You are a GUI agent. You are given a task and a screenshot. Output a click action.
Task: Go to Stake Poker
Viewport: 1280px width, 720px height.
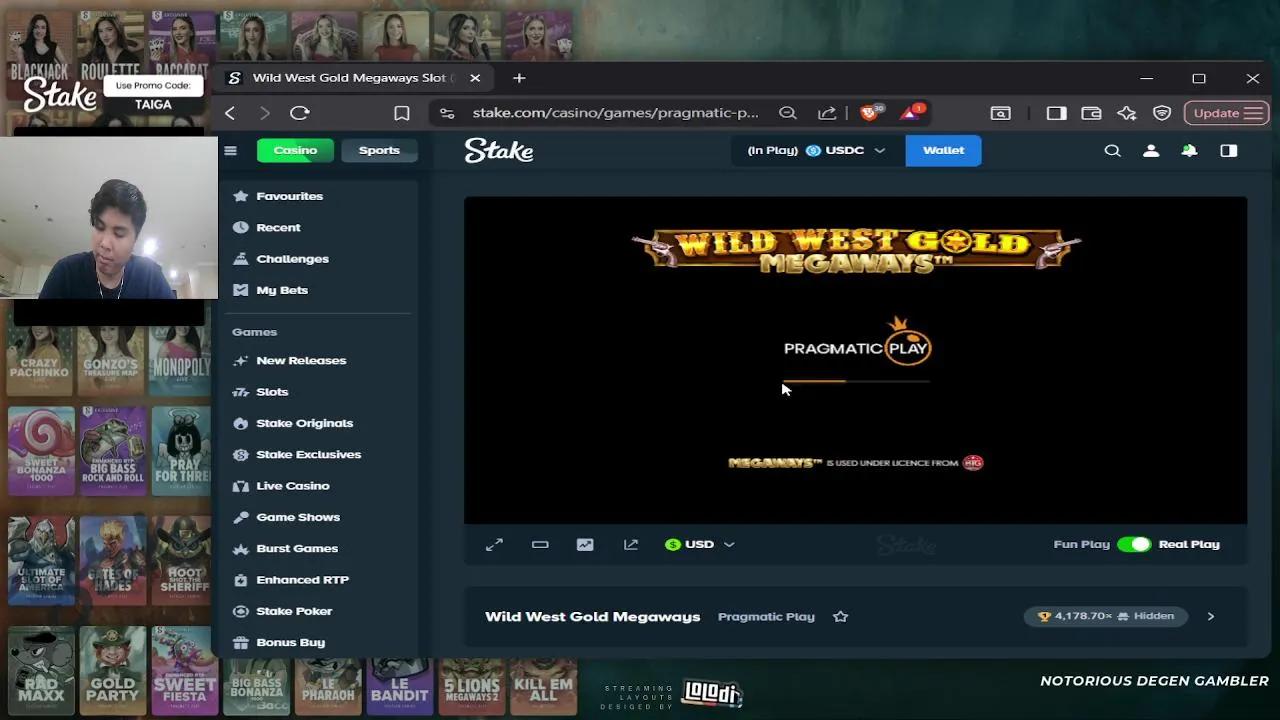[294, 611]
